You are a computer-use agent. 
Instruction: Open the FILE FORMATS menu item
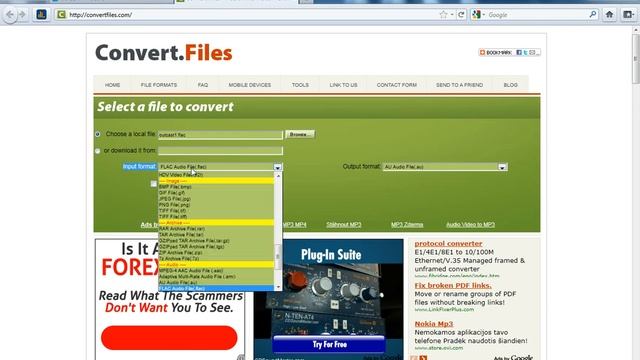[x=159, y=85]
